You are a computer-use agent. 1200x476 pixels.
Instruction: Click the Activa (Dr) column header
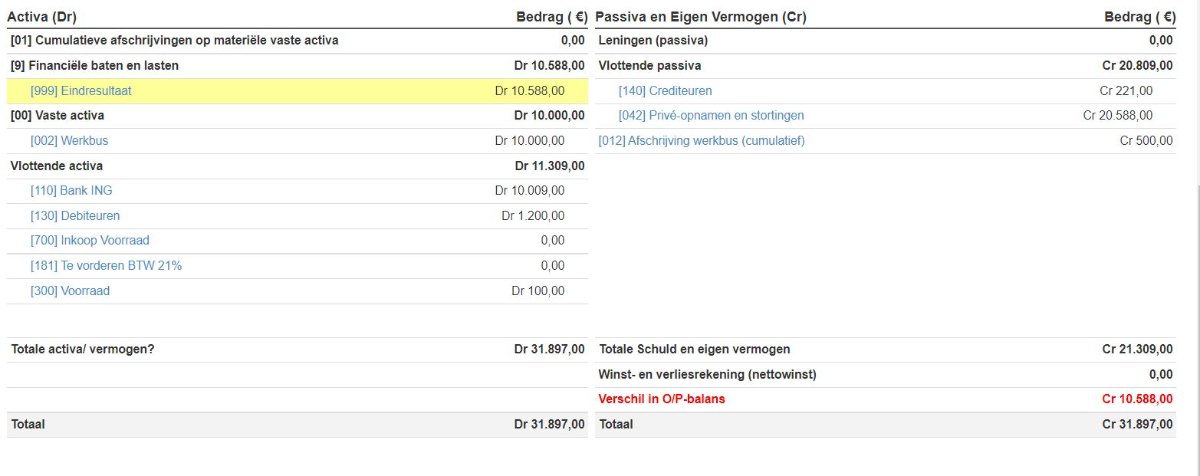pyautogui.click(x=42, y=17)
